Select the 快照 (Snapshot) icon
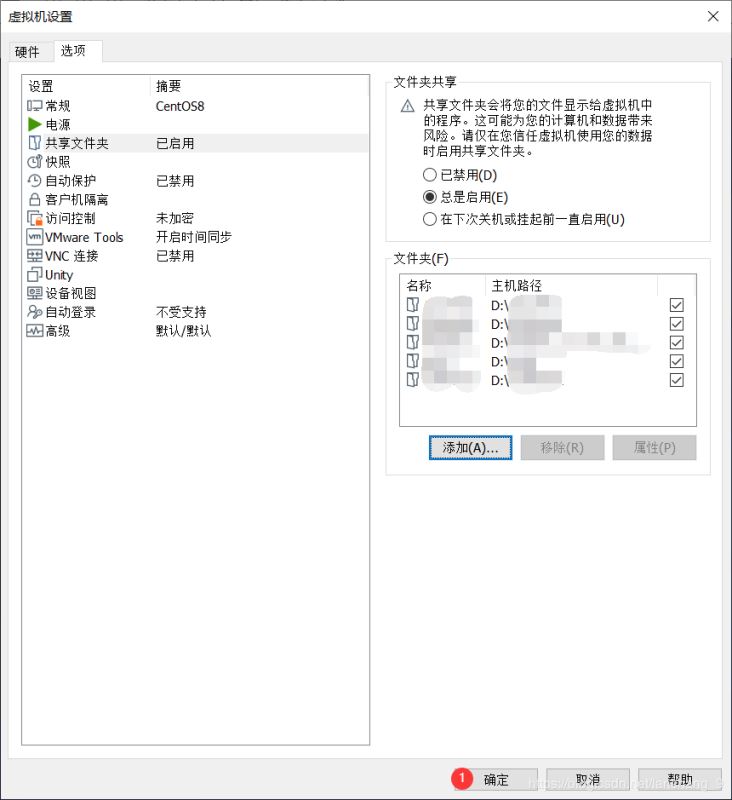The image size is (732, 800). [35, 162]
